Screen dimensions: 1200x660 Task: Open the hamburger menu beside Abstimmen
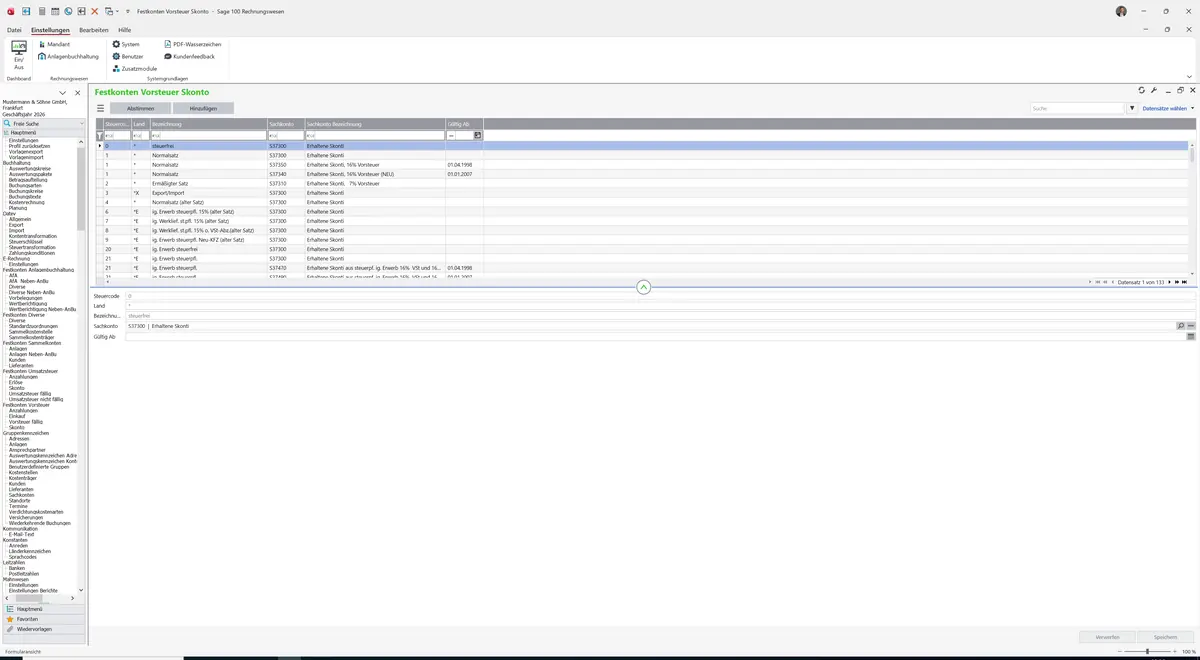click(x=100, y=108)
